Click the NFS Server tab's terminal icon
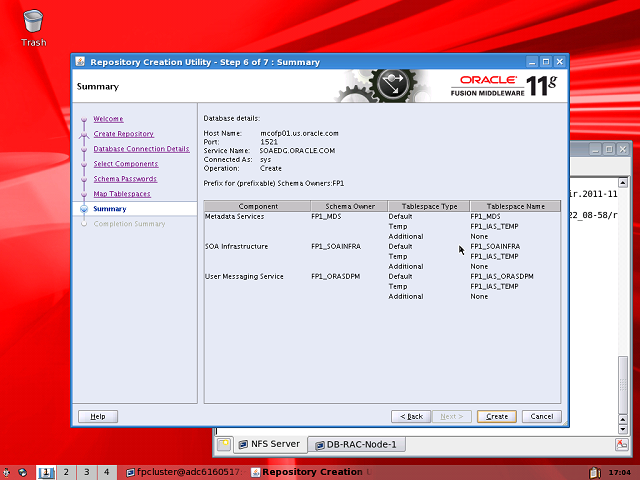Screen dimensions: 640x480 pos(243,444)
